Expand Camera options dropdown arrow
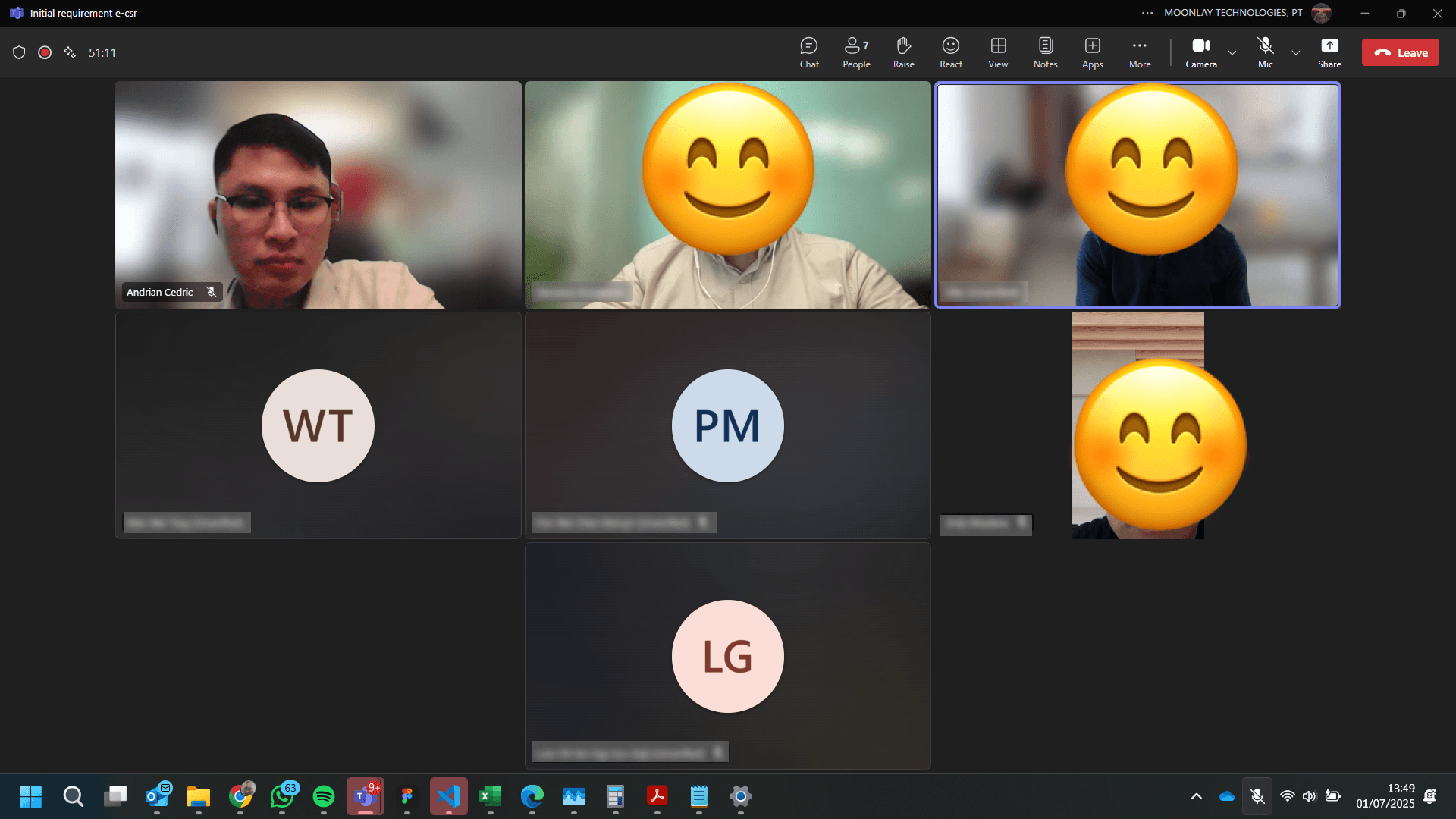The image size is (1456, 819). tap(1232, 52)
